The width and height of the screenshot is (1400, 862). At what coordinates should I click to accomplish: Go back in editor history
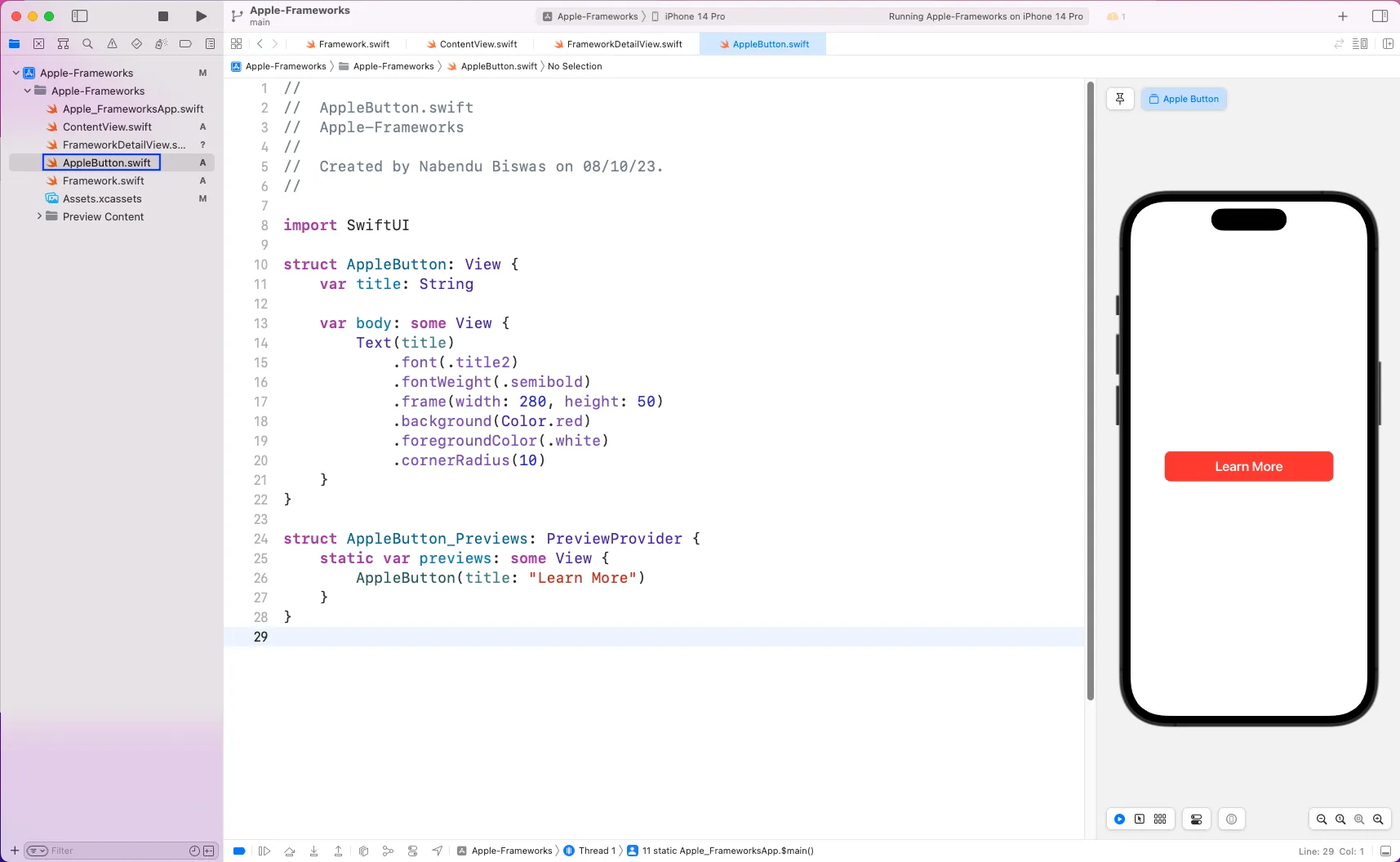260,44
